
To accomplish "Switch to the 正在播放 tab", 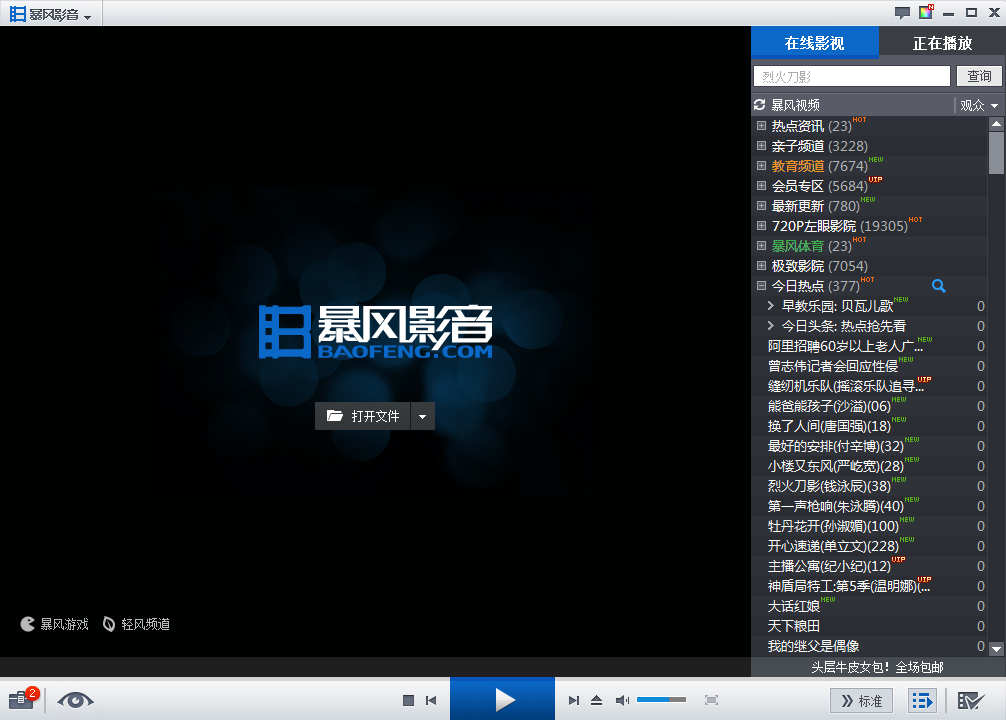I will point(942,44).
